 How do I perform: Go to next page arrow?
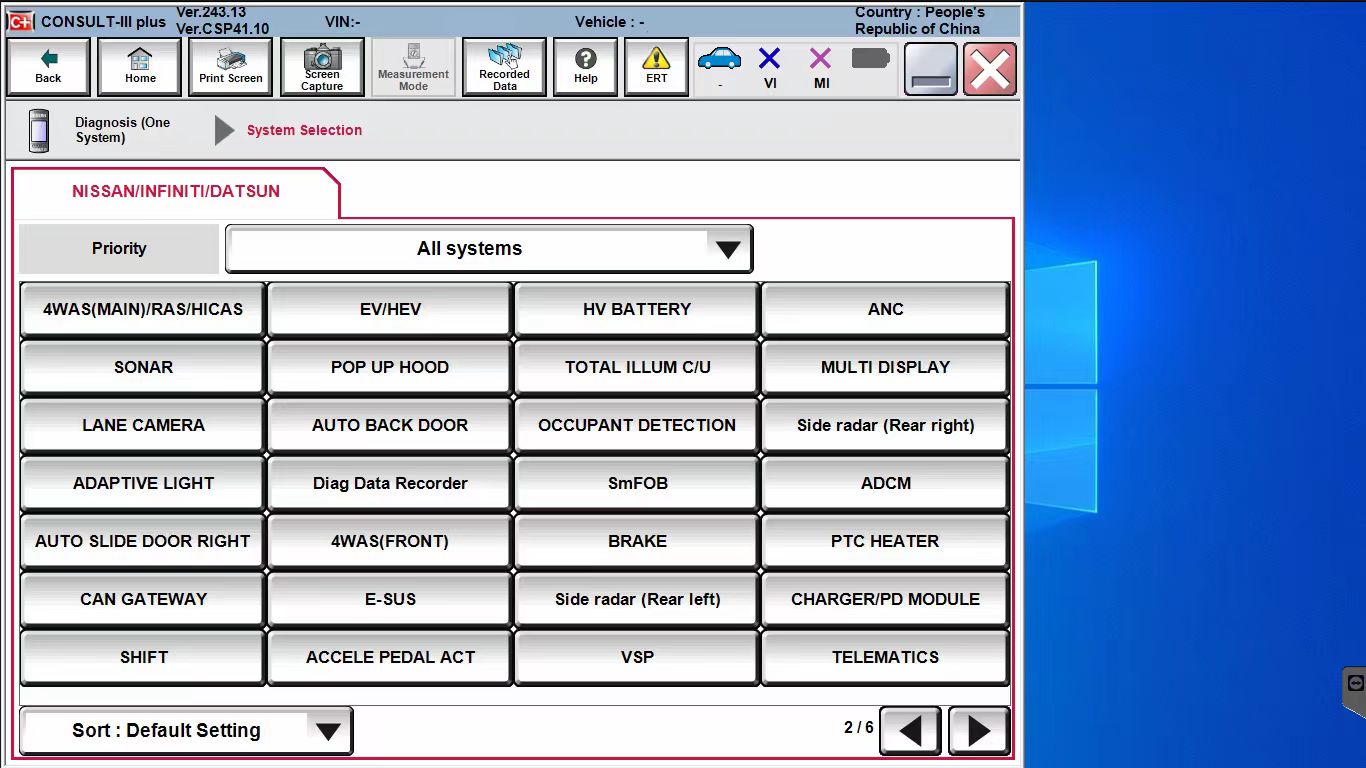(979, 731)
